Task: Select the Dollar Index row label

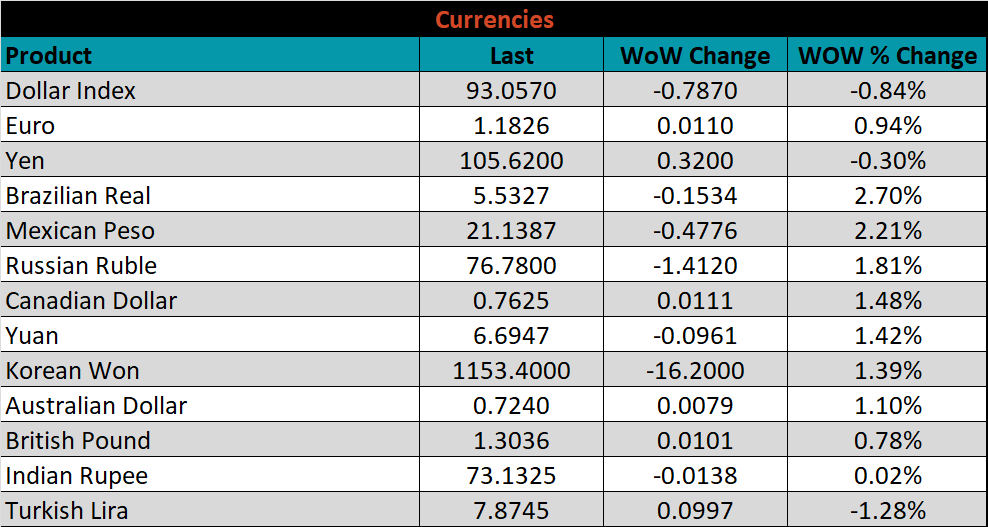Action: click(71, 91)
